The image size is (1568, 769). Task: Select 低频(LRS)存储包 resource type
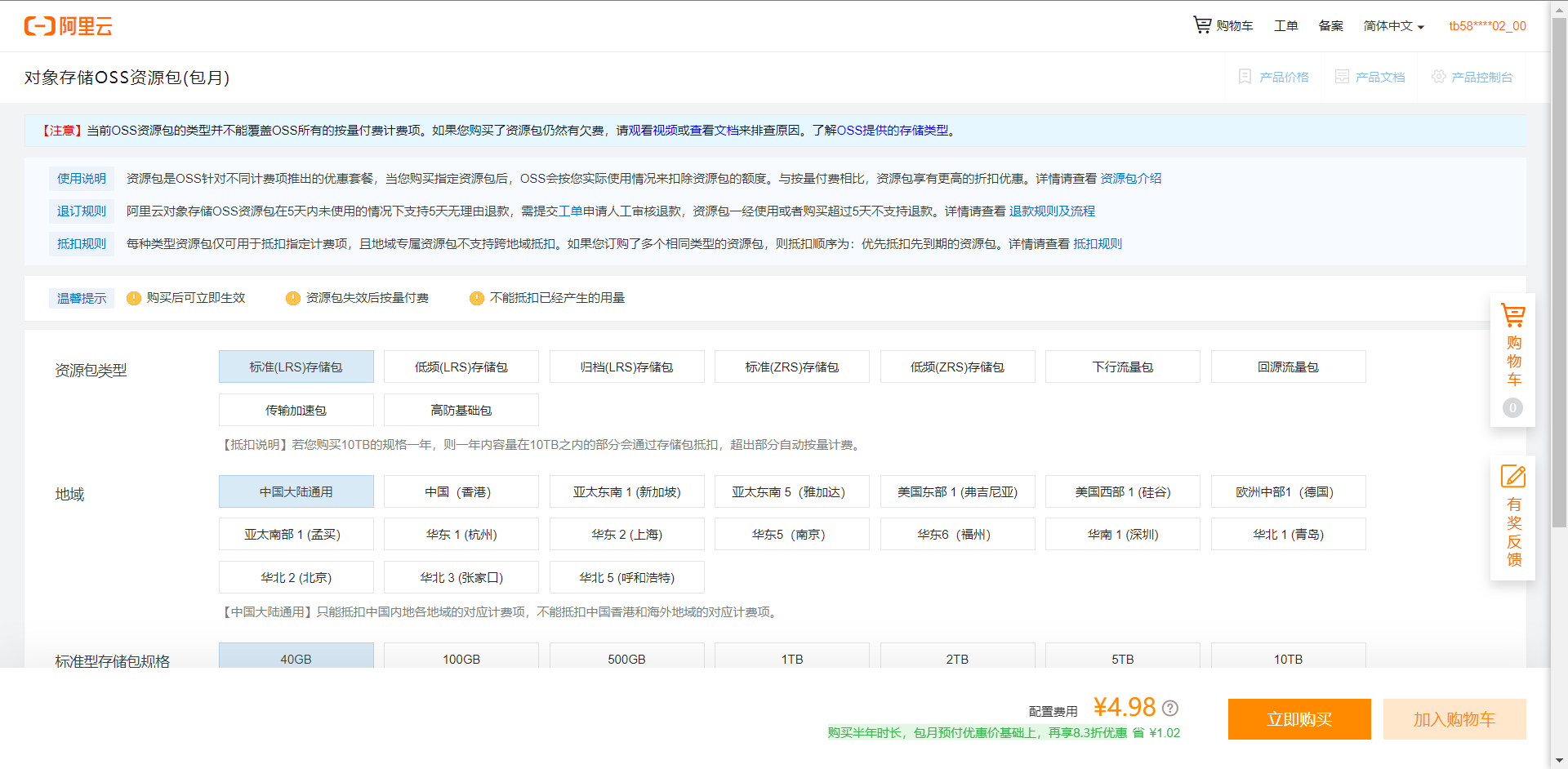tap(461, 367)
